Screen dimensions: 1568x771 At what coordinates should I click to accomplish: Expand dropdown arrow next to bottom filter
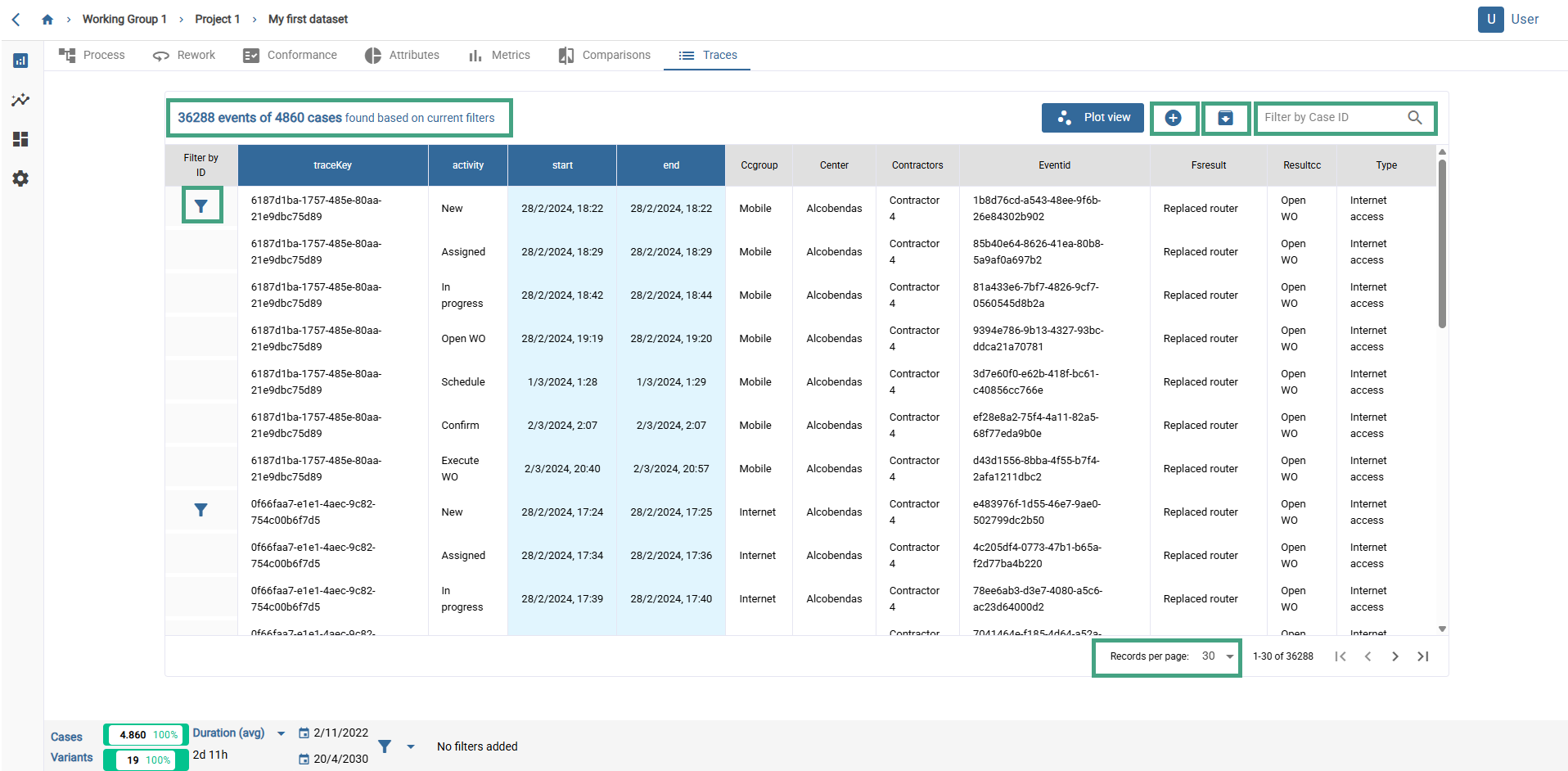411,746
